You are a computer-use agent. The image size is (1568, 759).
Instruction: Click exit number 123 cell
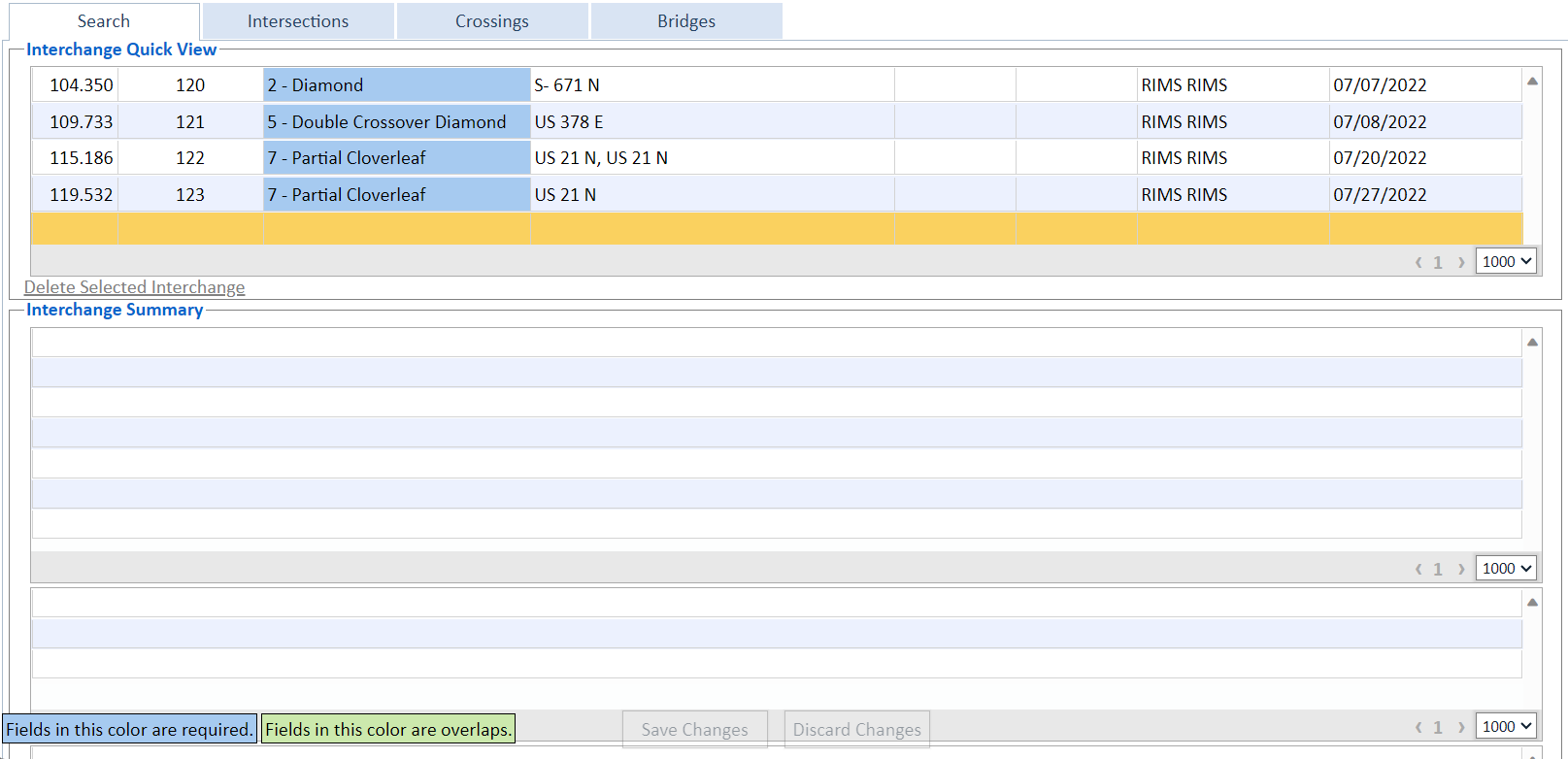(x=190, y=194)
